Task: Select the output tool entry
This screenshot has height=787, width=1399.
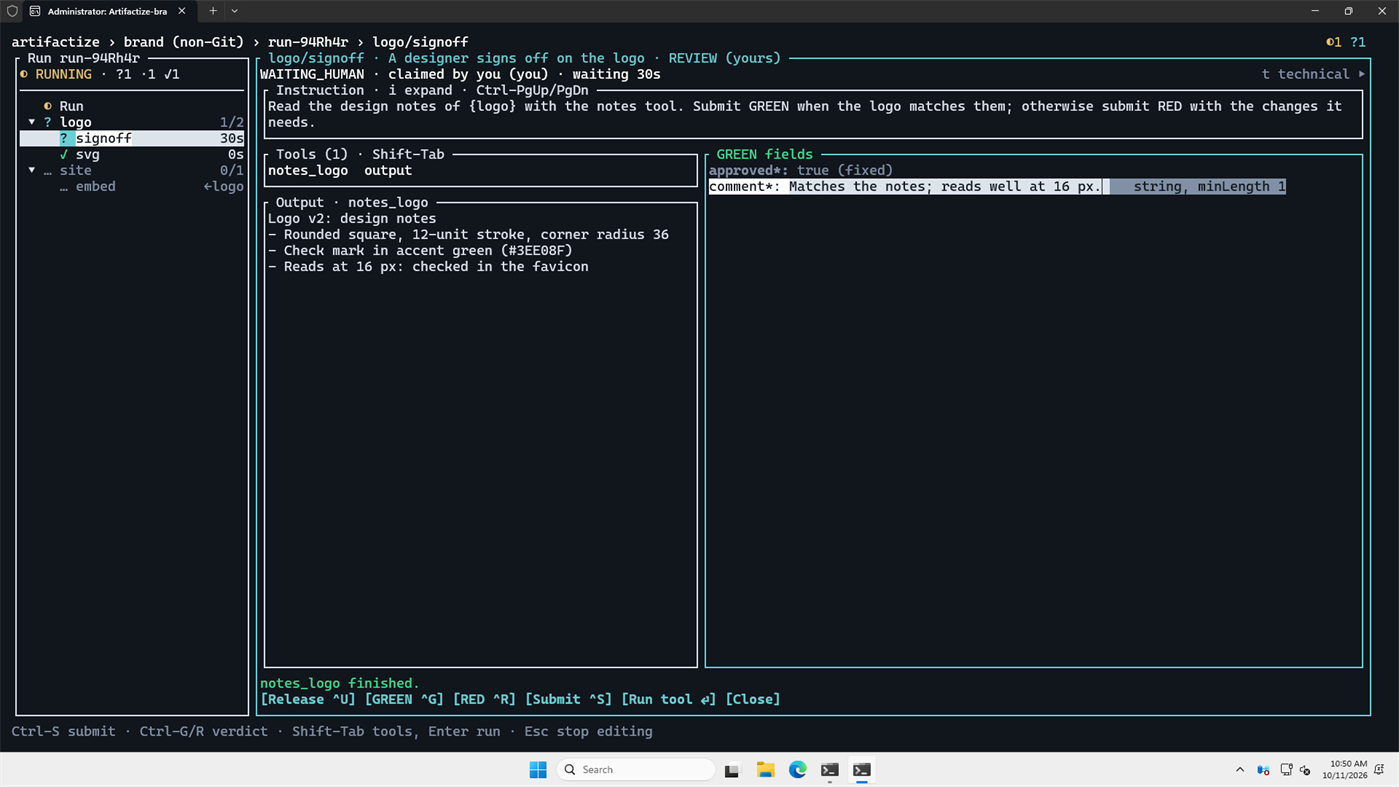Action: [388, 170]
